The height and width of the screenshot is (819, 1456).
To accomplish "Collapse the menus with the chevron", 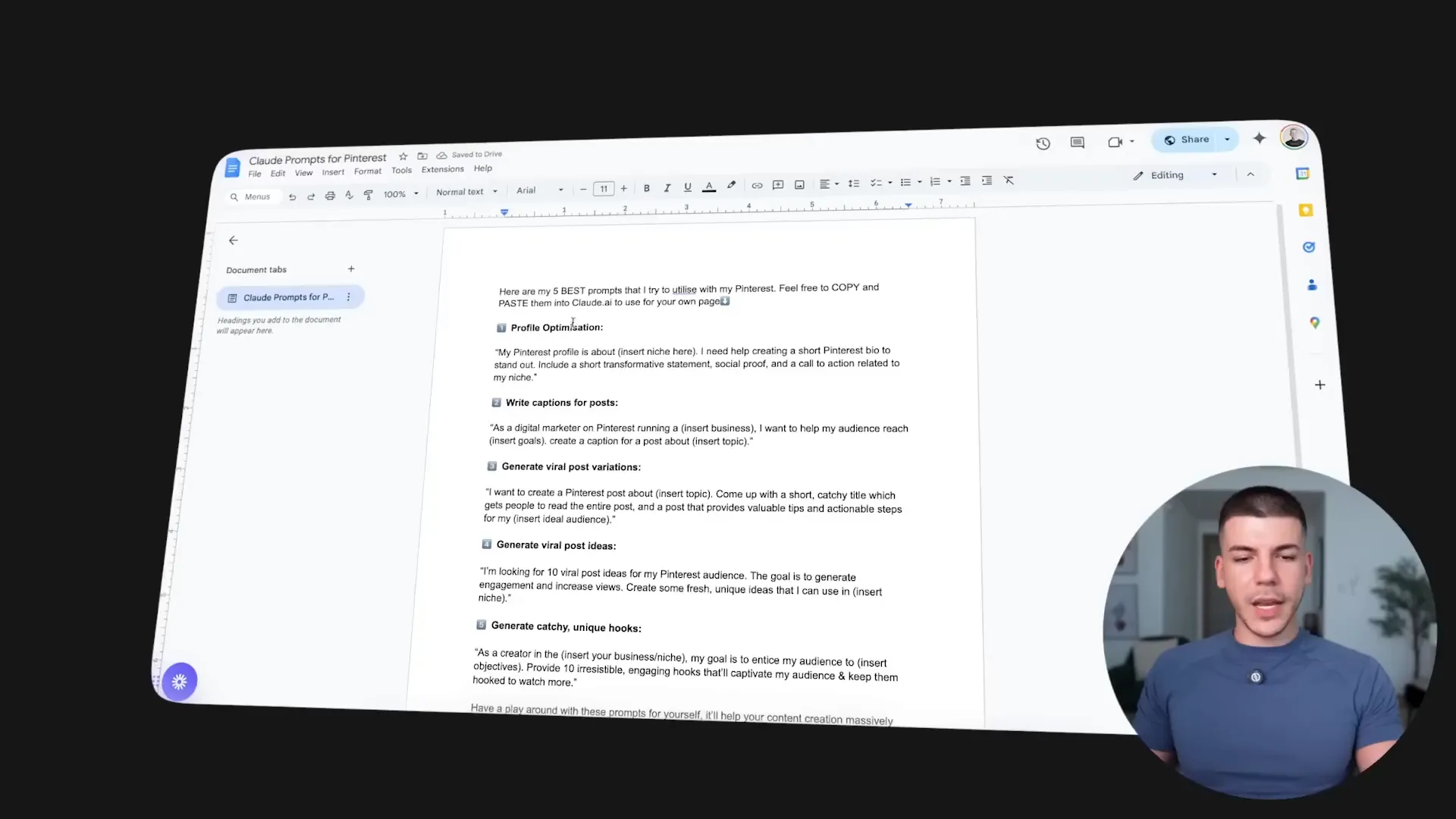I will tap(1250, 174).
